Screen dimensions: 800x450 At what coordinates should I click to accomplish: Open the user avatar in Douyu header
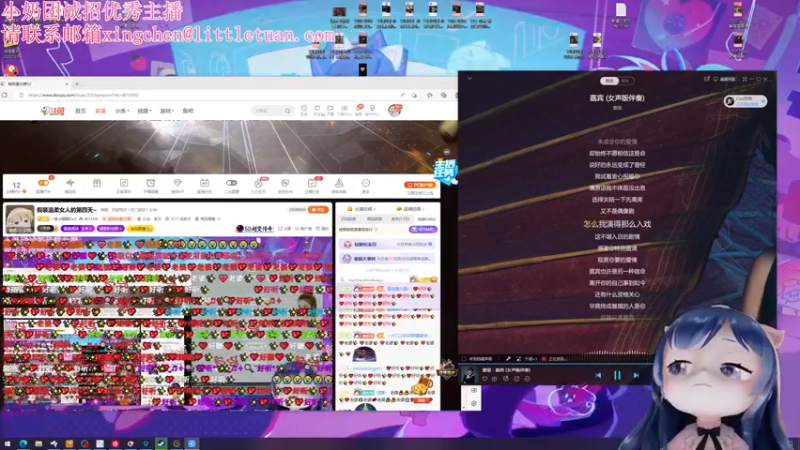[x=394, y=110]
